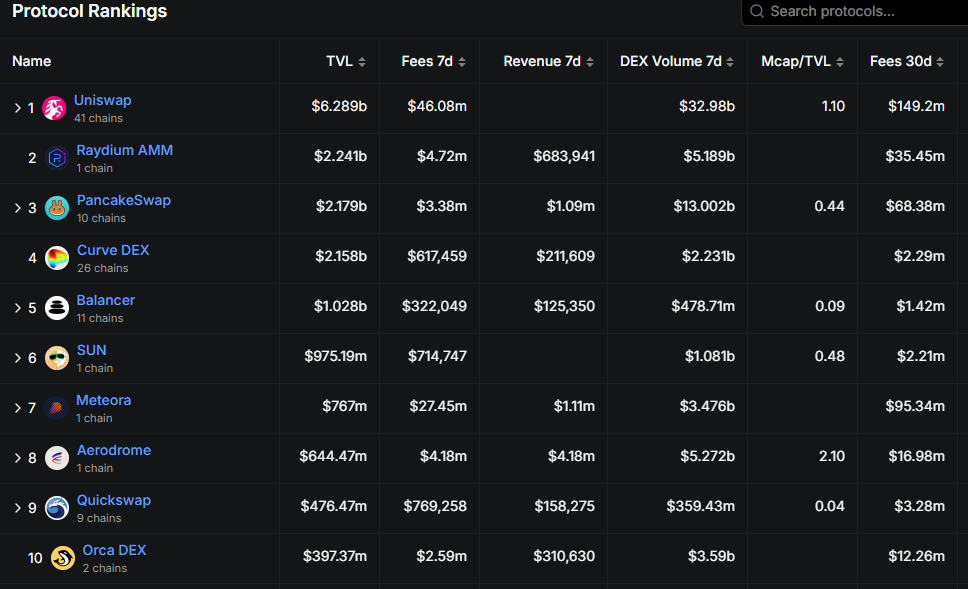Click the Meteora logo icon
Viewport: 968px width, 589px height.
point(56,408)
